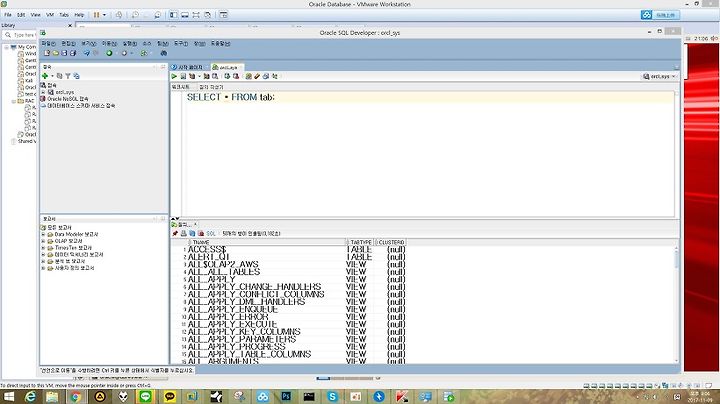720x404 pixels.
Task: Click the refresh icon in connections panel
Action: [59, 76]
